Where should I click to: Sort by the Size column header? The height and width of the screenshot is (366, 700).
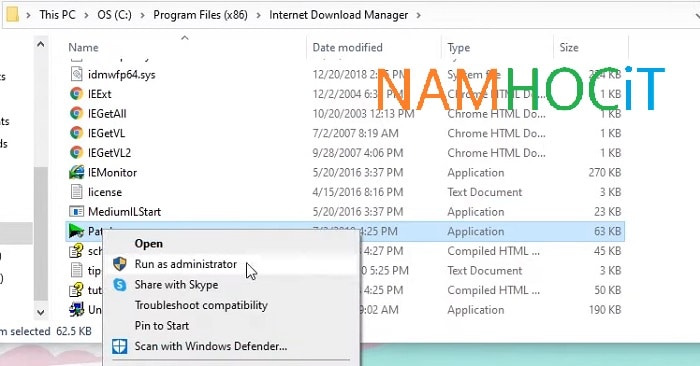tap(569, 47)
